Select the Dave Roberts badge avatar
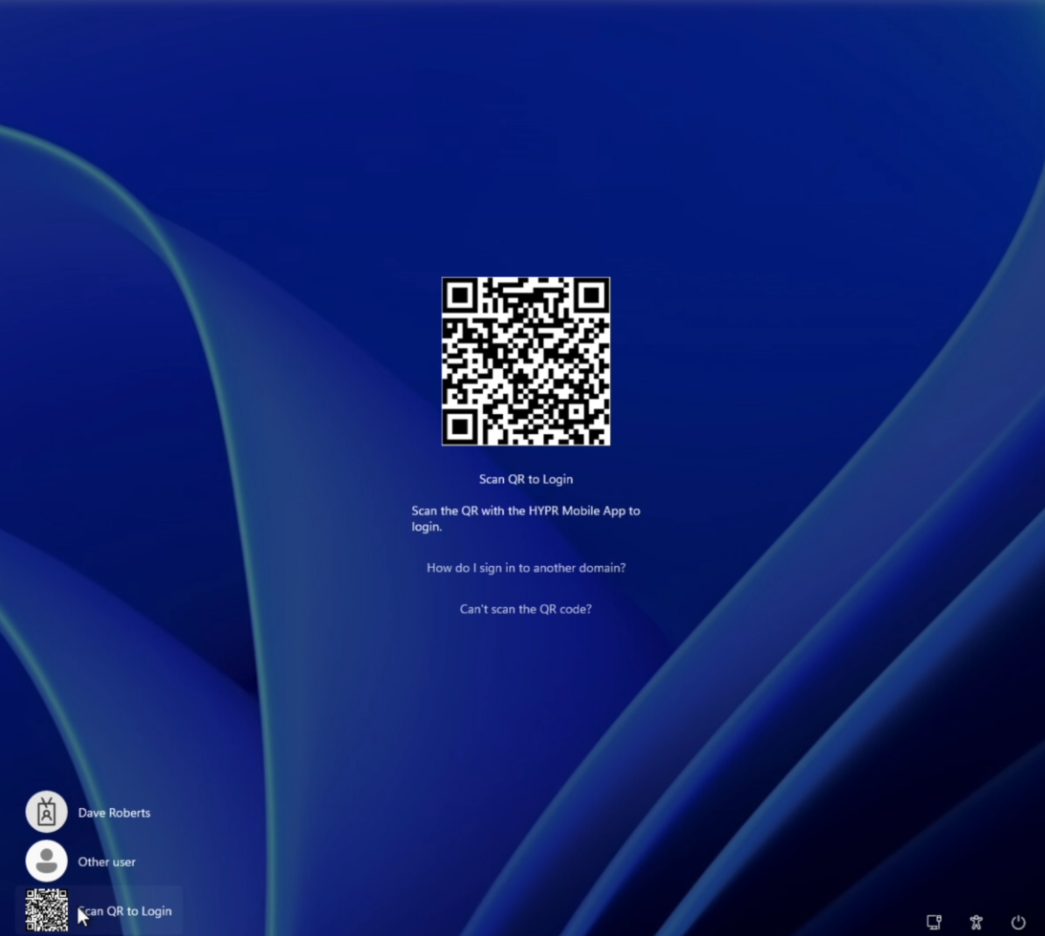 pos(46,812)
